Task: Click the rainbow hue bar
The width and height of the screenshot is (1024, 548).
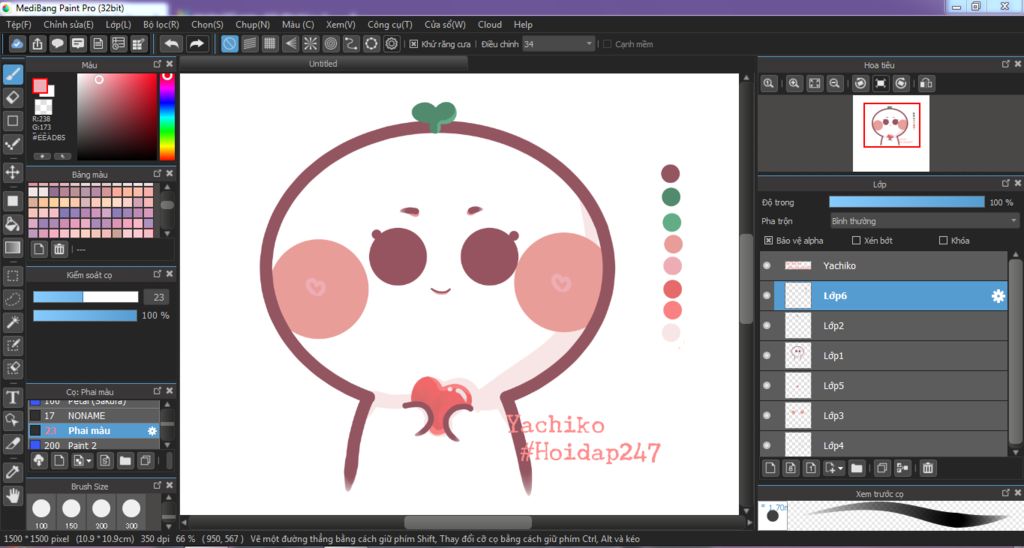Action: click(x=167, y=117)
